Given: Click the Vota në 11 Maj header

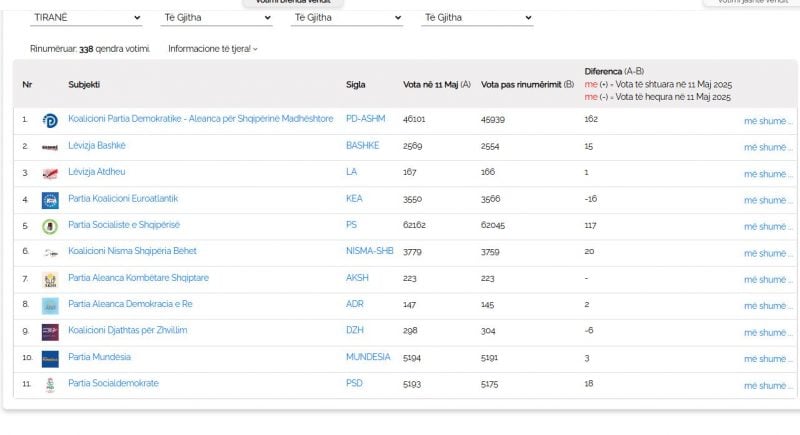Looking at the screenshot, I should 437,85.
